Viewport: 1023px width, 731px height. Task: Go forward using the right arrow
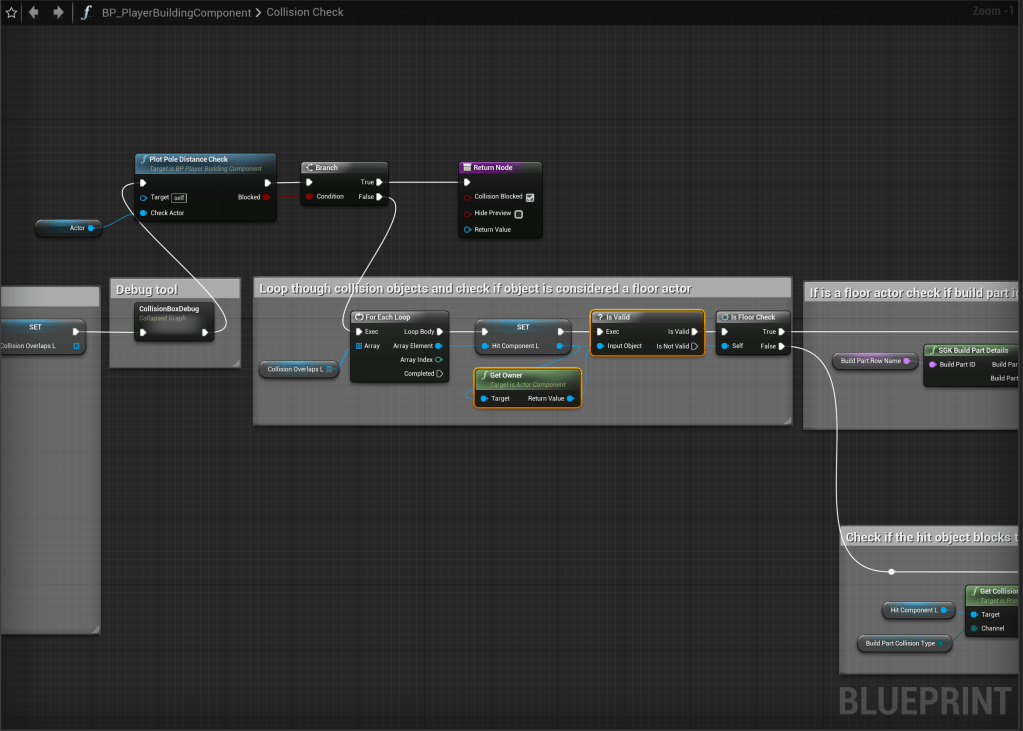coord(58,12)
